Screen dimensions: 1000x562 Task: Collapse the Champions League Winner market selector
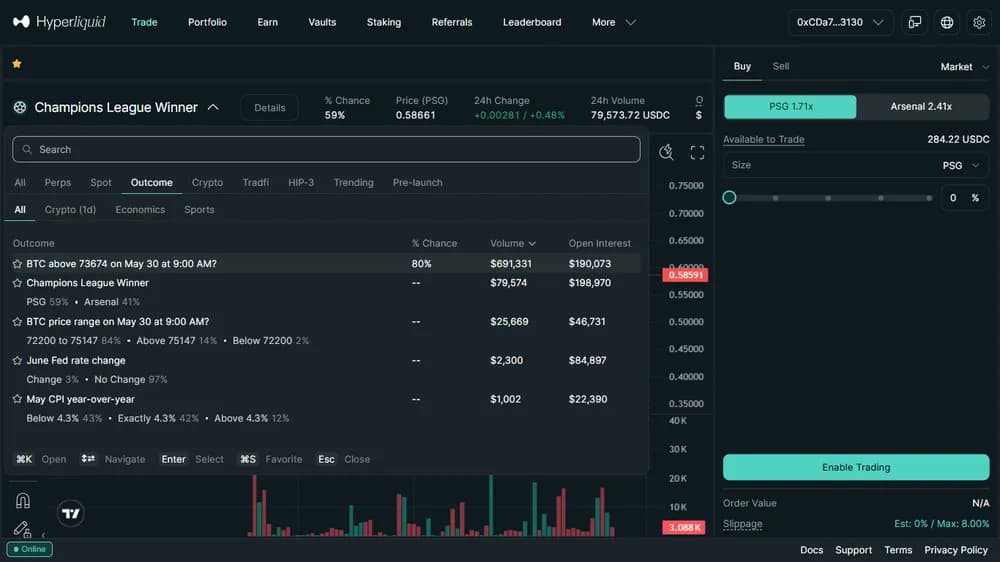pos(213,107)
